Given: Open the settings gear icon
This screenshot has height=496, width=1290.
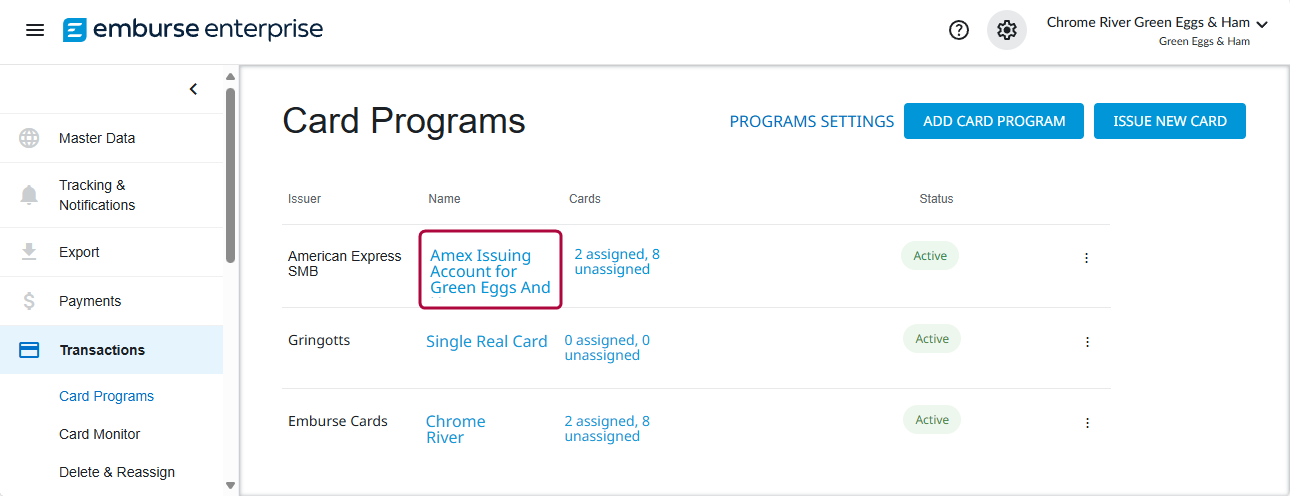Looking at the screenshot, I should [x=1006, y=30].
